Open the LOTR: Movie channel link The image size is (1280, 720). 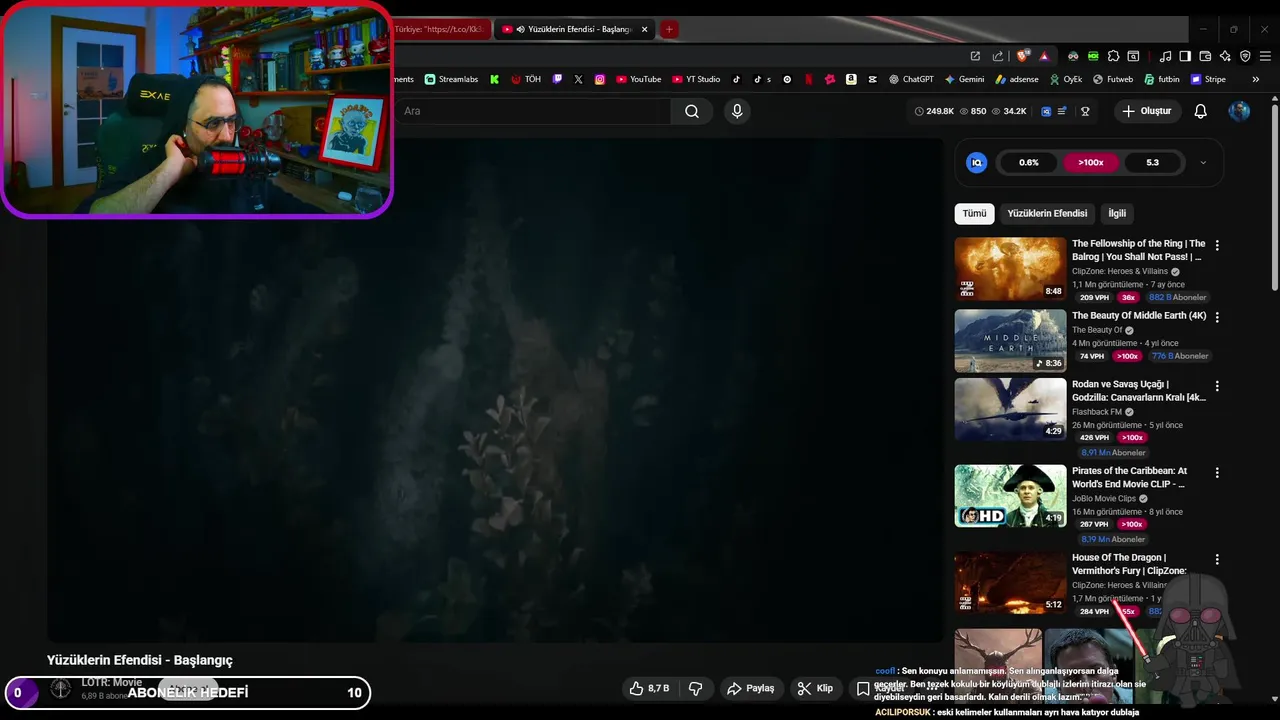pyautogui.click(x=112, y=682)
